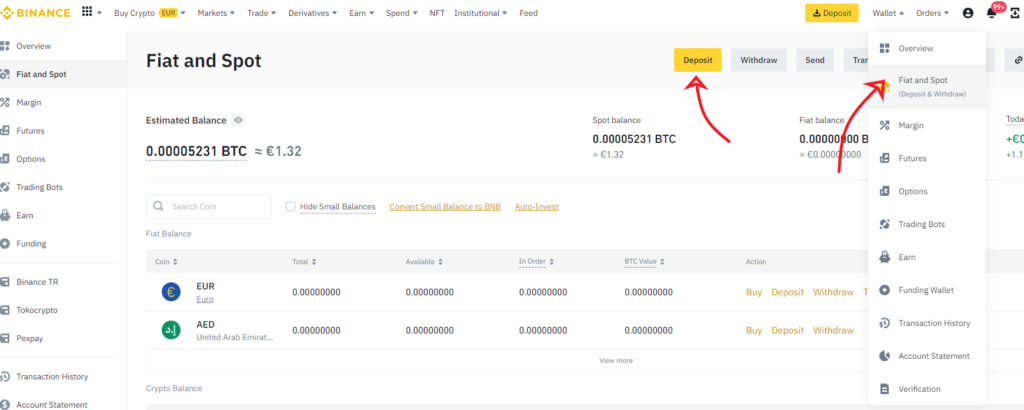Click Funding Wallet icon in dropdown
The image size is (1024, 410).
[x=885, y=290]
